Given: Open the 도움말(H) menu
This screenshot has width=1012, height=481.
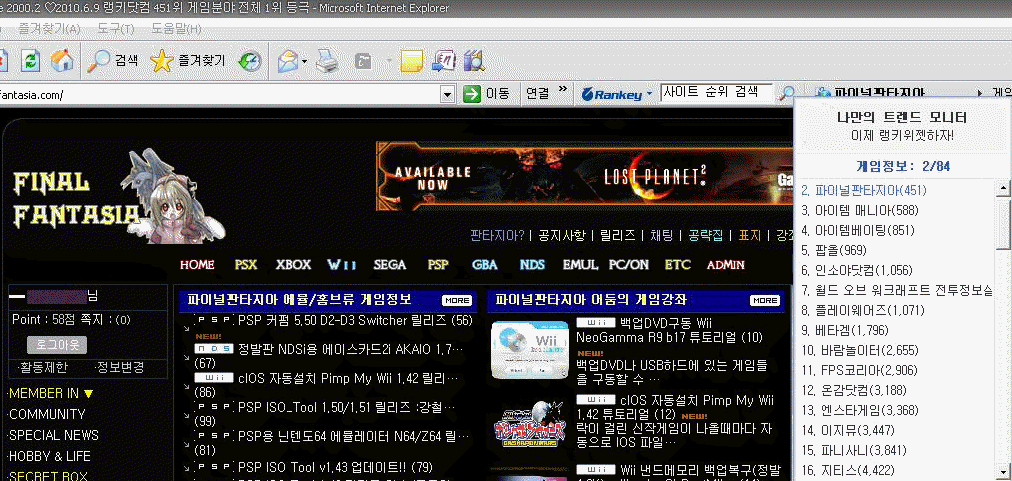Looking at the screenshot, I should point(176,29).
